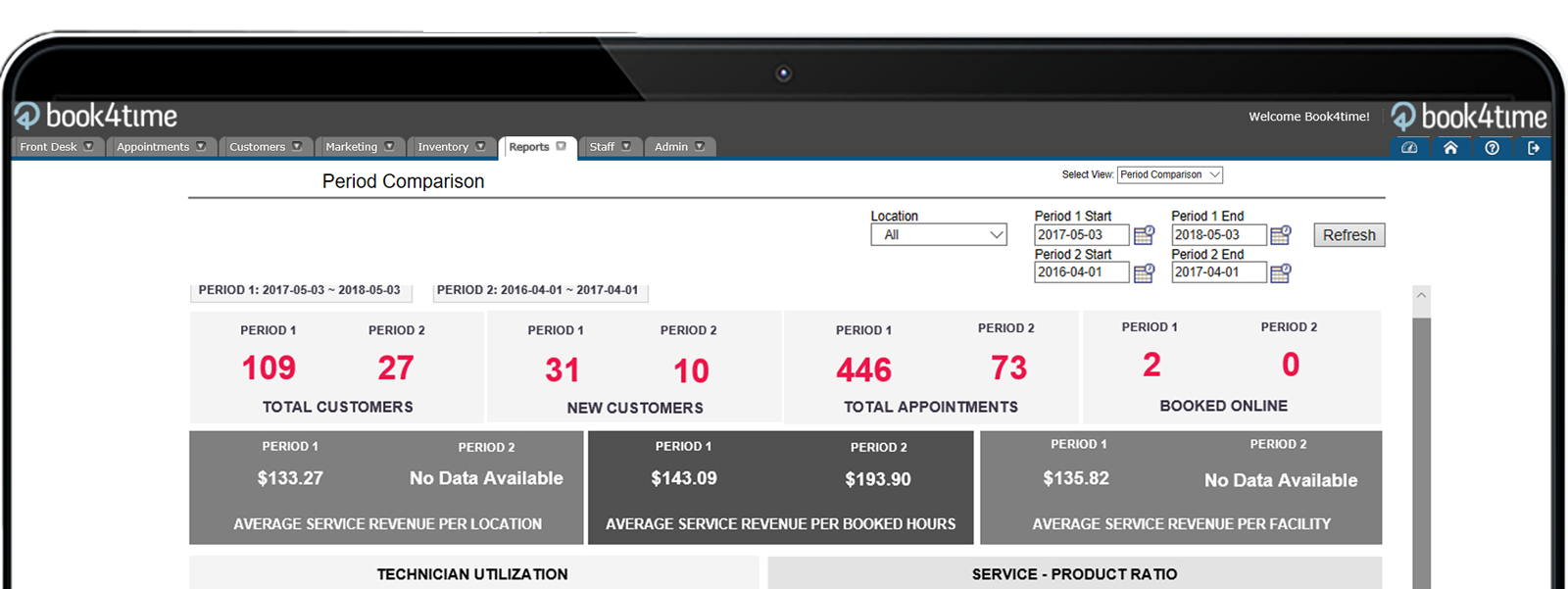Image resolution: width=1568 pixels, height=589 pixels.
Task: Click the TOTAL APPOINTMENTS label
Action: [931, 407]
